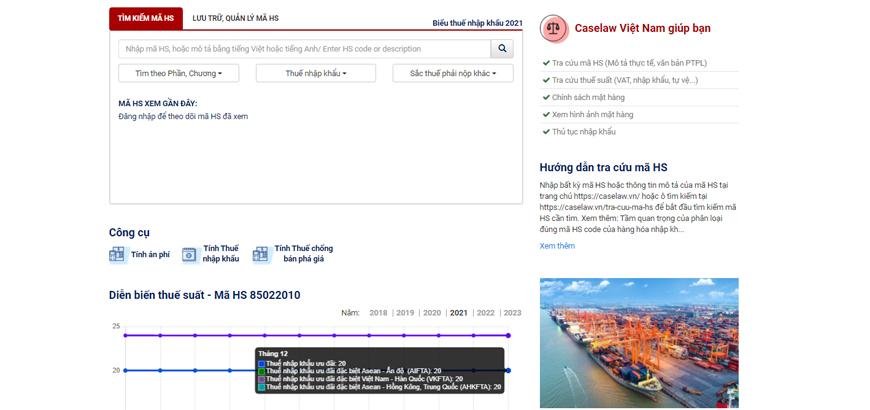
Task: Open the Tính Thuế nhập khẩu tool icon
Action: coord(189,255)
